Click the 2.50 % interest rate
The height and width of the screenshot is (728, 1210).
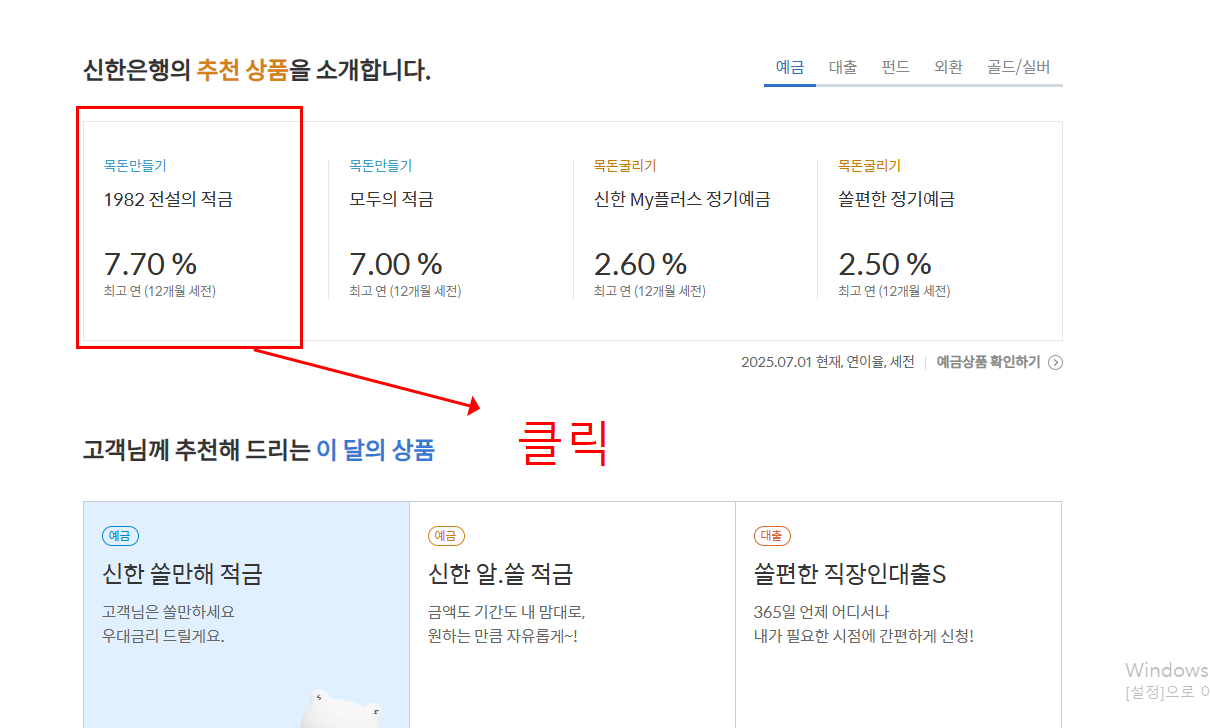tap(885, 264)
